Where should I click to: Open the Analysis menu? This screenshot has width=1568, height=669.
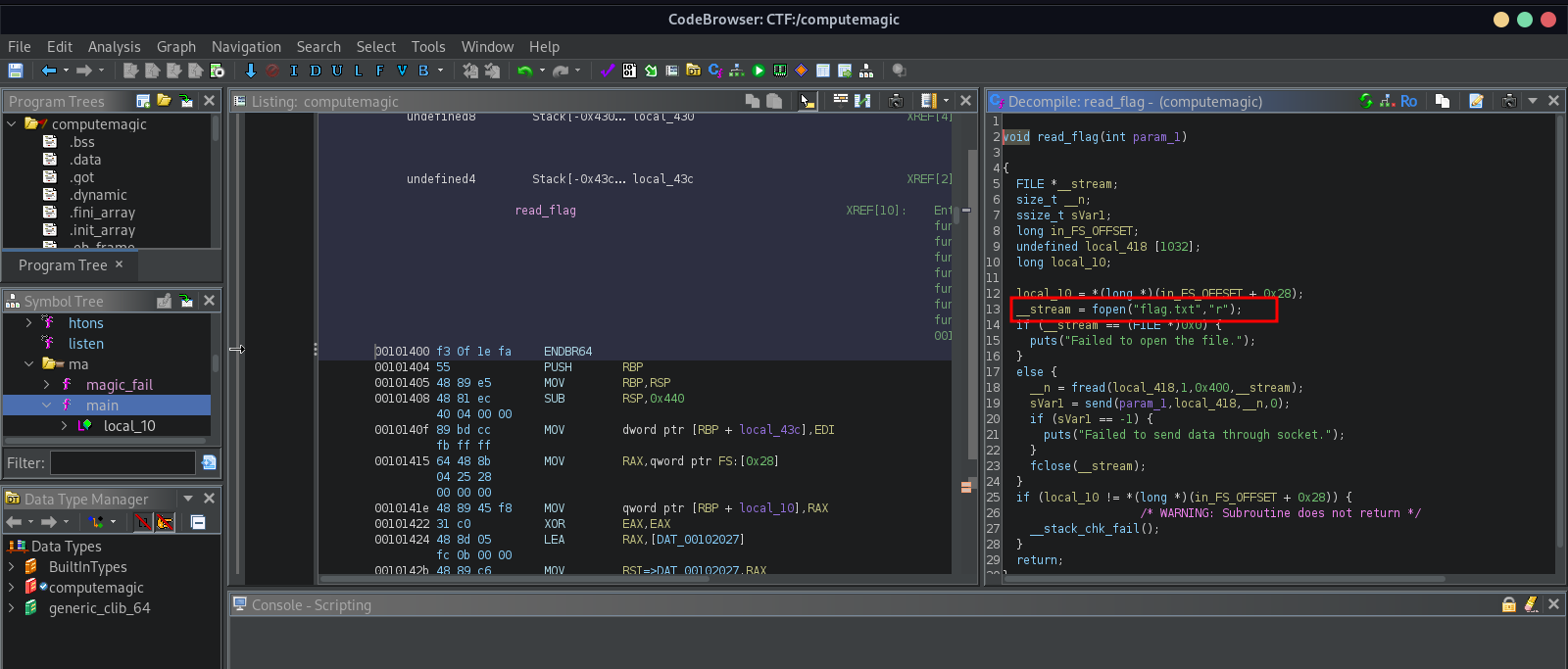click(114, 47)
